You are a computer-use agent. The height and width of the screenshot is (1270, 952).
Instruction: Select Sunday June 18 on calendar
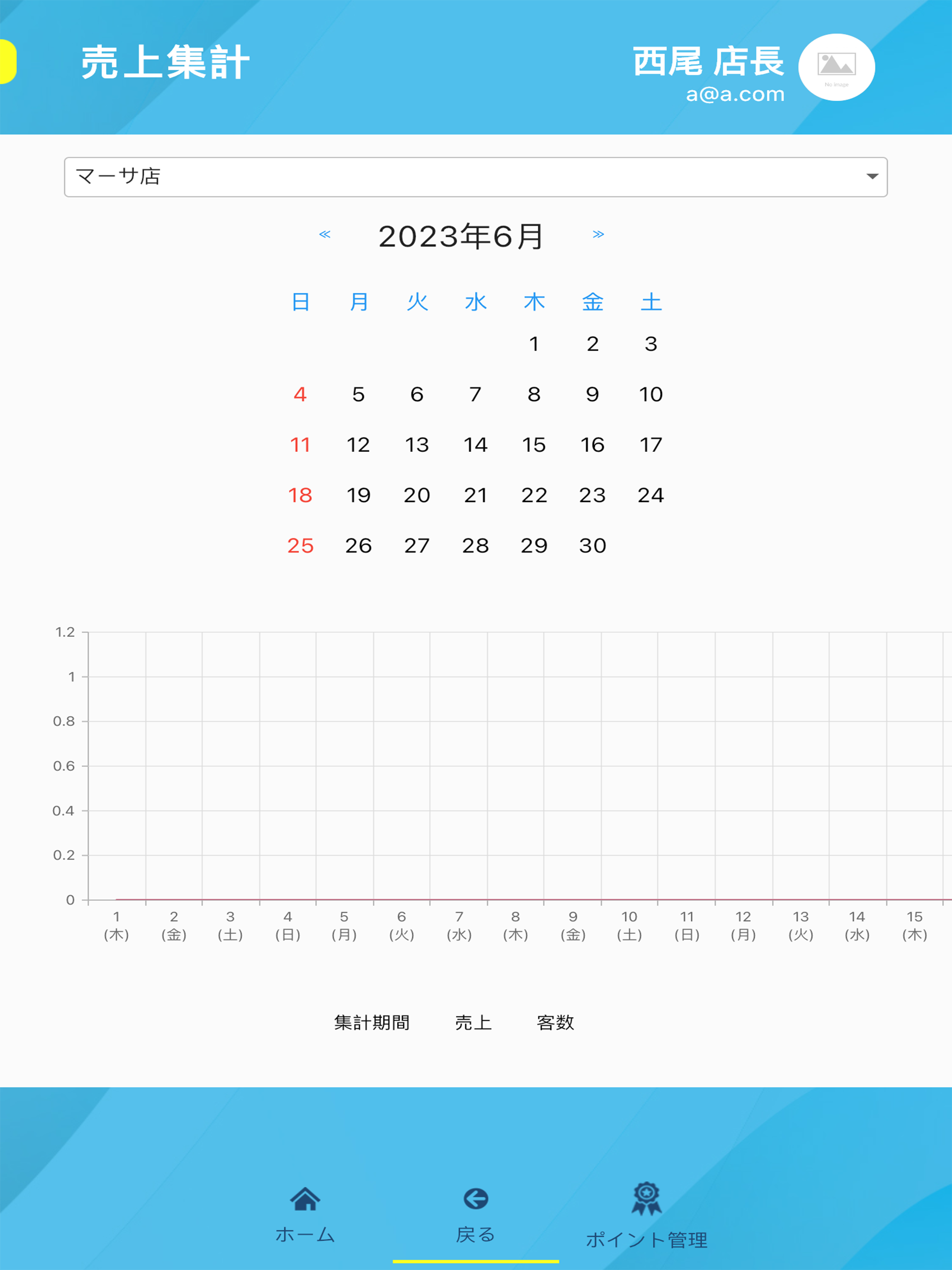pos(300,496)
